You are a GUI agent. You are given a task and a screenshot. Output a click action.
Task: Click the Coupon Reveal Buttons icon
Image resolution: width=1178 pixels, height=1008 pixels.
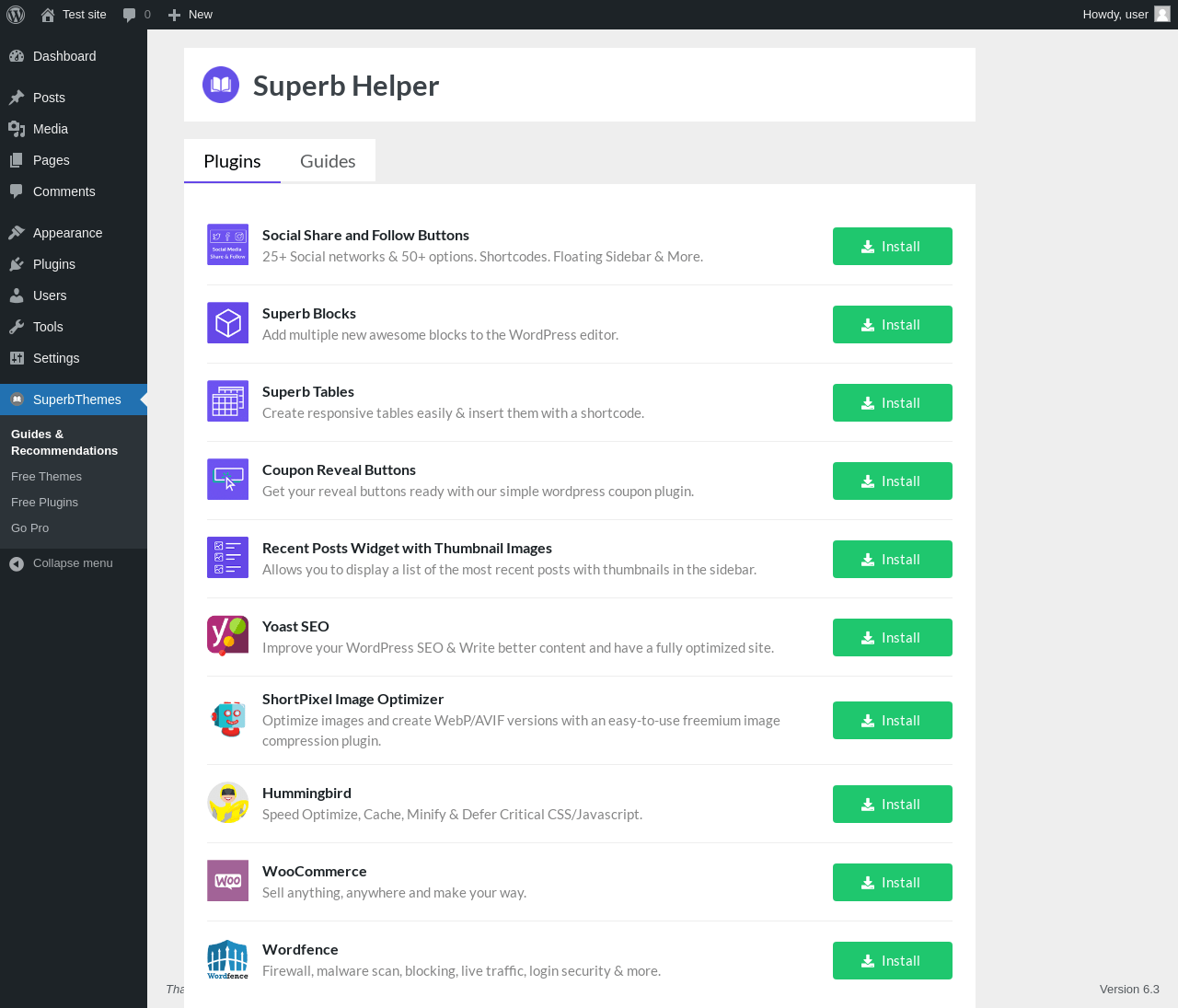[227, 480]
